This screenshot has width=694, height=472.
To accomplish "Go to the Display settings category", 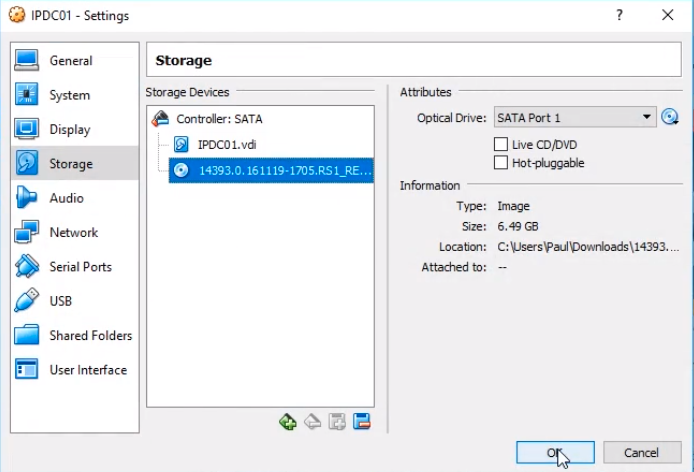I will tap(69, 130).
